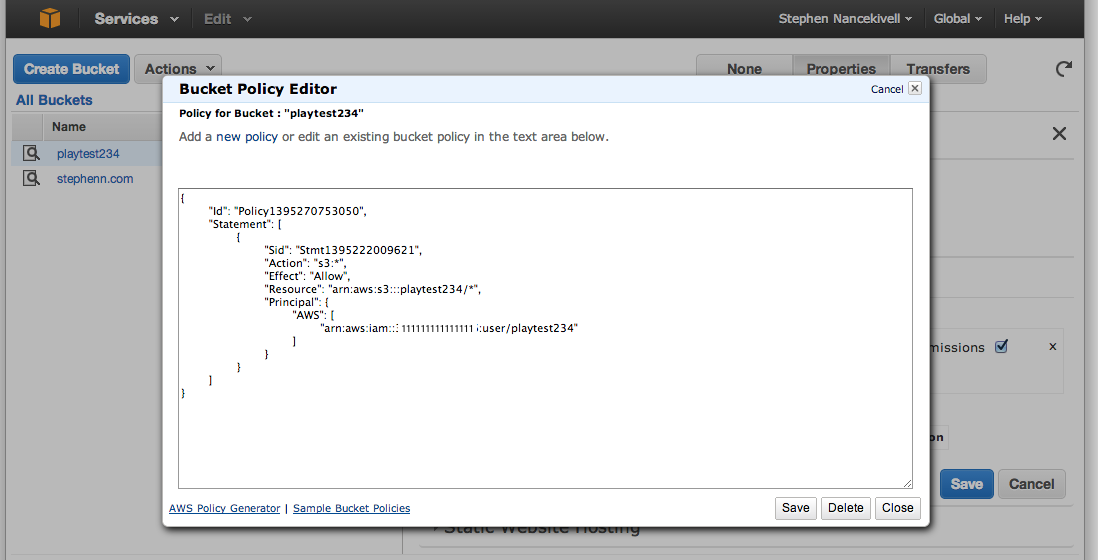Click inside the bucket policy text area

[x=545, y=338]
